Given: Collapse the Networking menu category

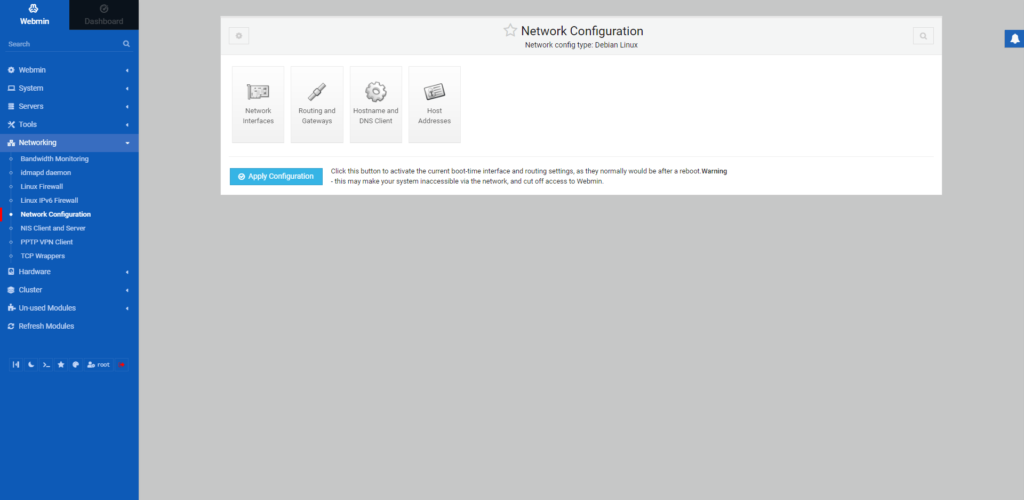Looking at the screenshot, I should (69, 143).
